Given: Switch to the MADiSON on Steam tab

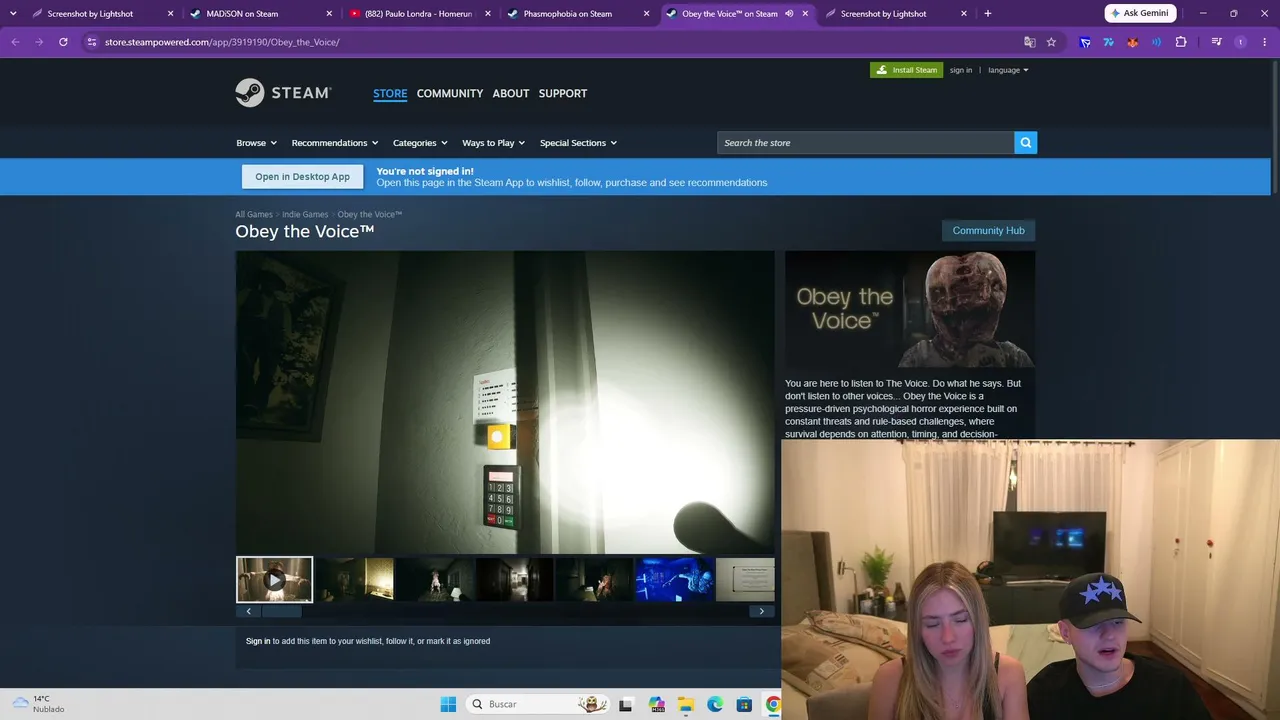Looking at the screenshot, I should click(259, 14).
